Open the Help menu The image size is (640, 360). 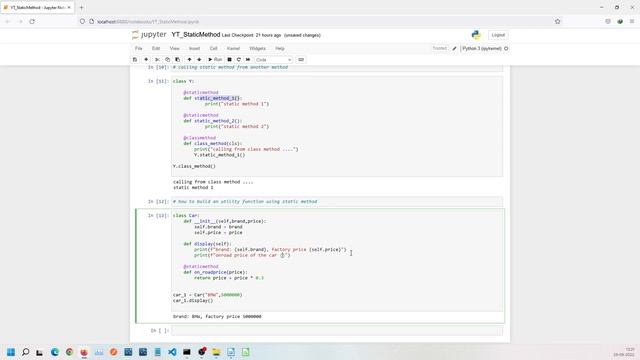click(280, 49)
